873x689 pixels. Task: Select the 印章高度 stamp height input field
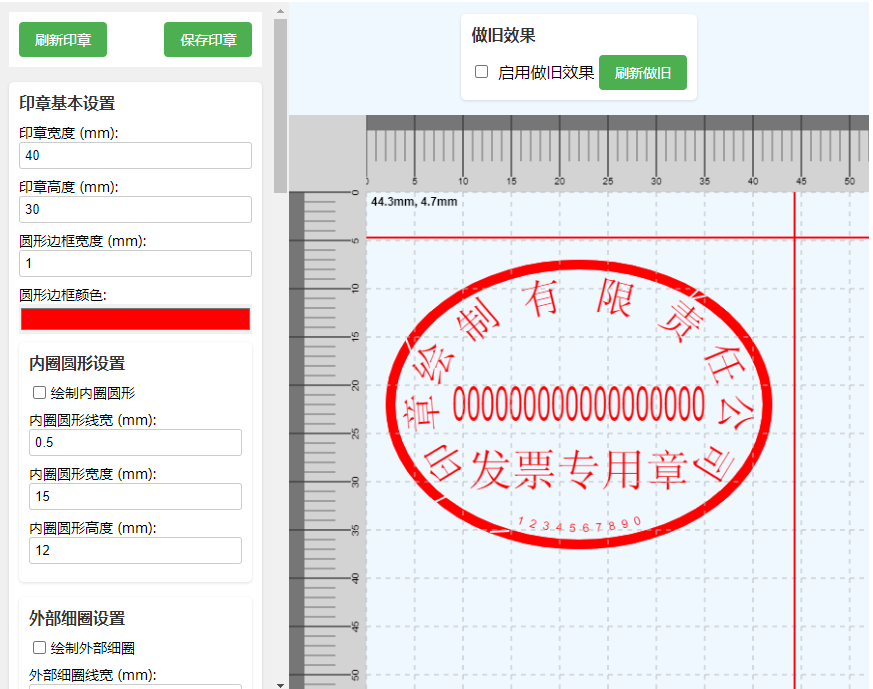coord(135,209)
